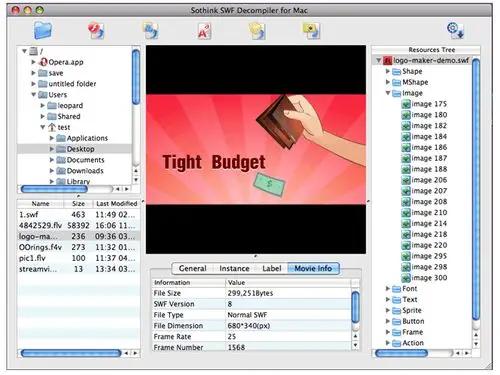Click the Resources Tree panel header

[x=426, y=50]
